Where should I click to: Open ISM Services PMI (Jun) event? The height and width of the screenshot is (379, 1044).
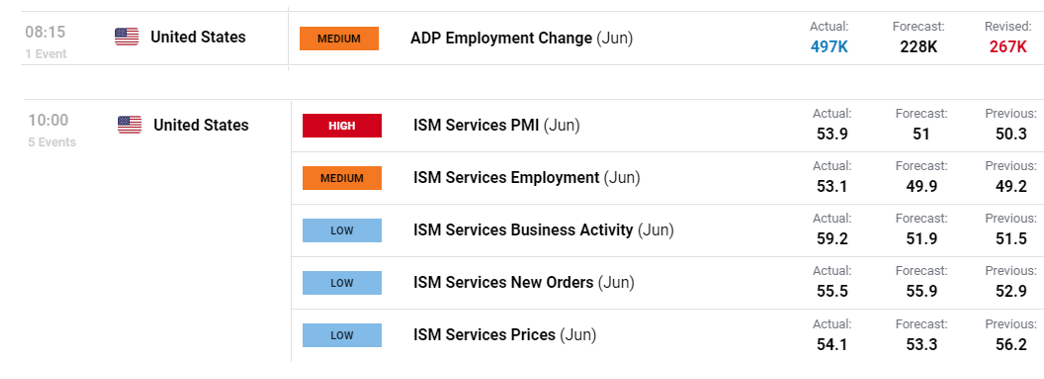pos(497,125)
